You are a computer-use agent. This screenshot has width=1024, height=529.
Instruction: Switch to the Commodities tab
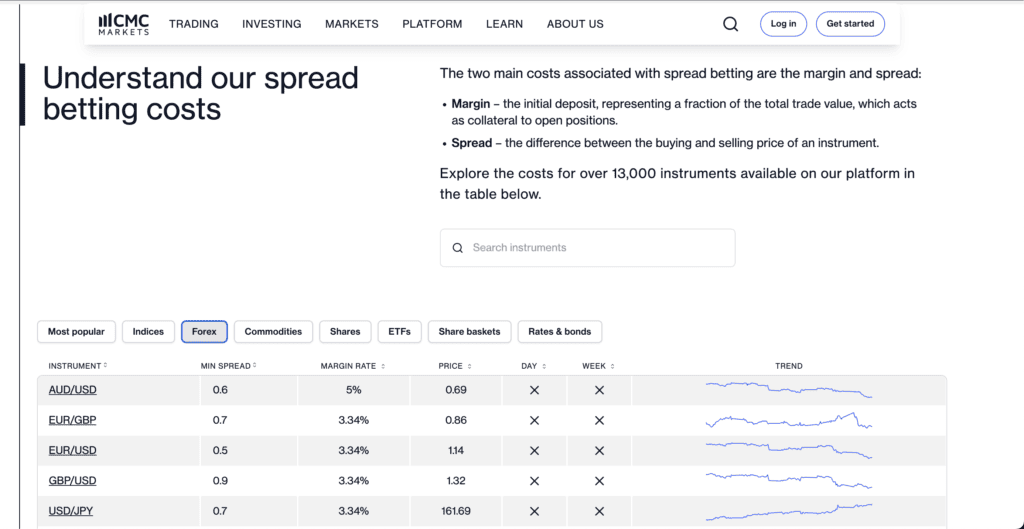[273, 332]
